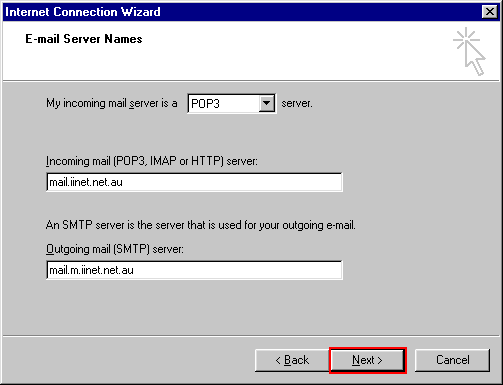
Task: Click the 'An SMTP server is the server' description text
Action: coord(201,225)
